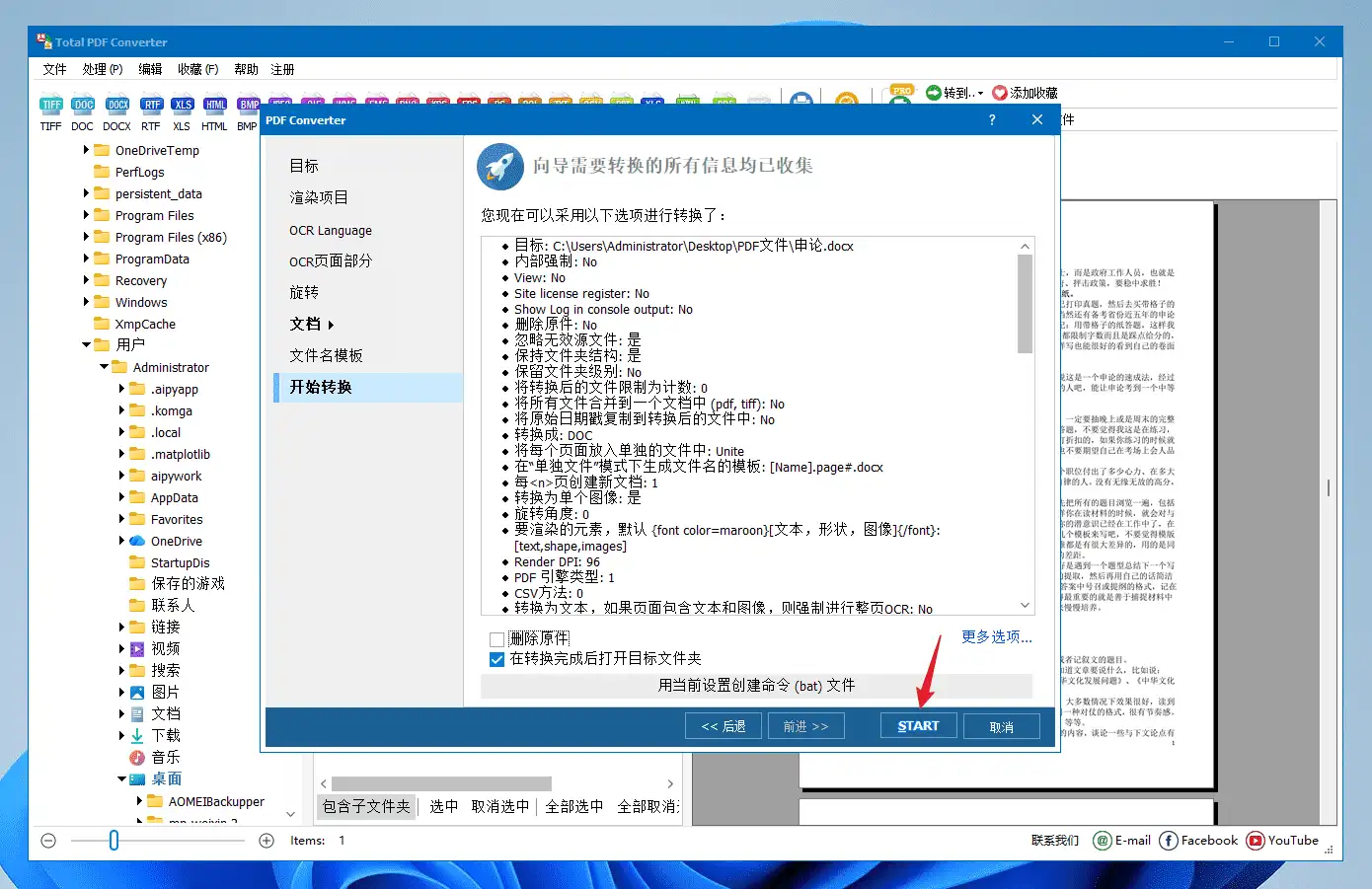This screenshot has width=1372, height=889.
Task: Click the START button
Action: [x=918, y=726]
